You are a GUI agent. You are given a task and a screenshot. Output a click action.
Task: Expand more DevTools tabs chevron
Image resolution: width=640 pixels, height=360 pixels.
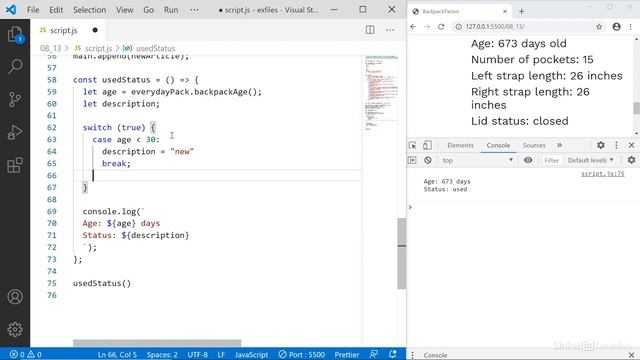559,145
